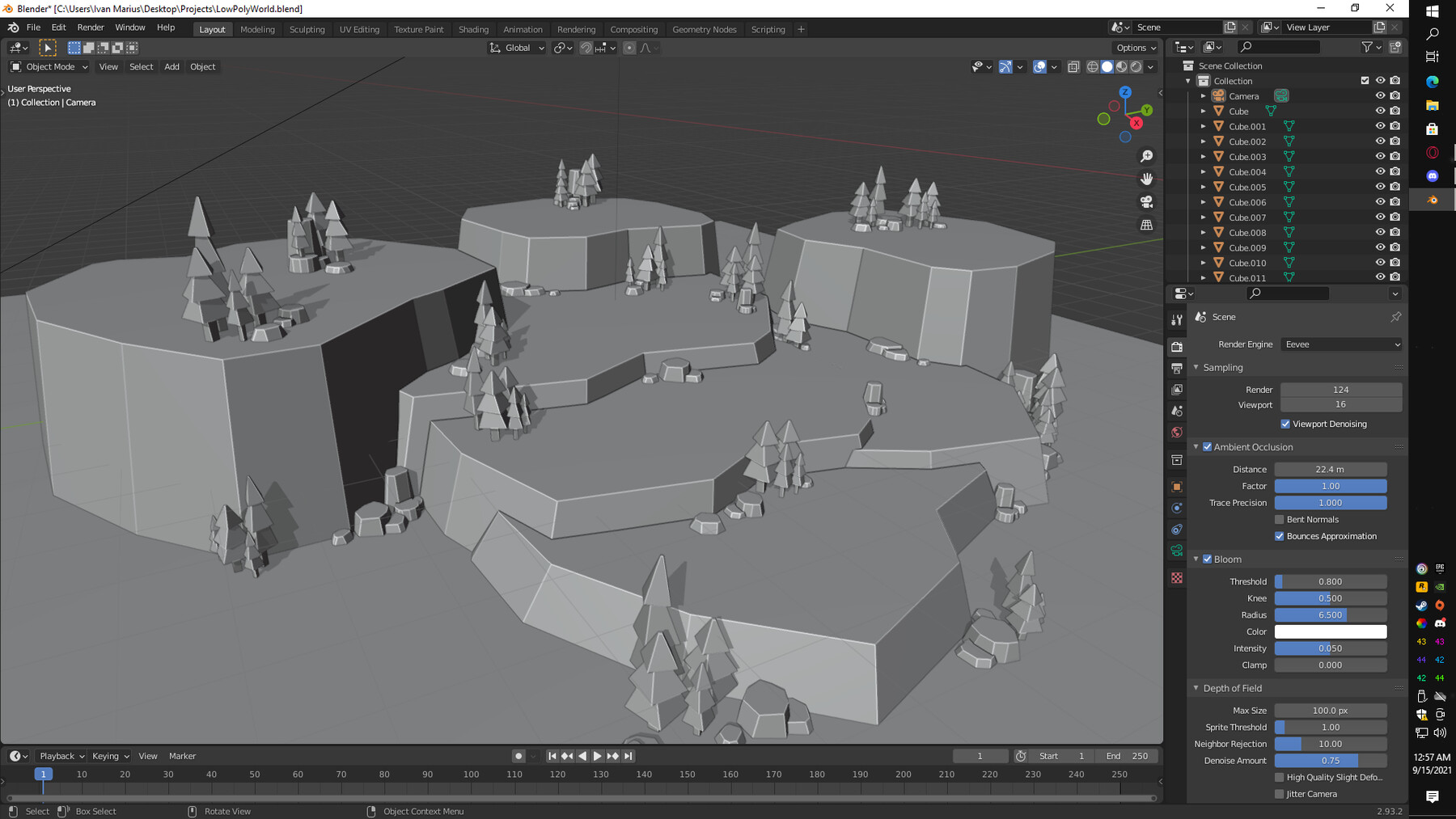The image size is (1456, 819).
Task: Collapse the Depth of Field section
Action: coord(1196,688)
